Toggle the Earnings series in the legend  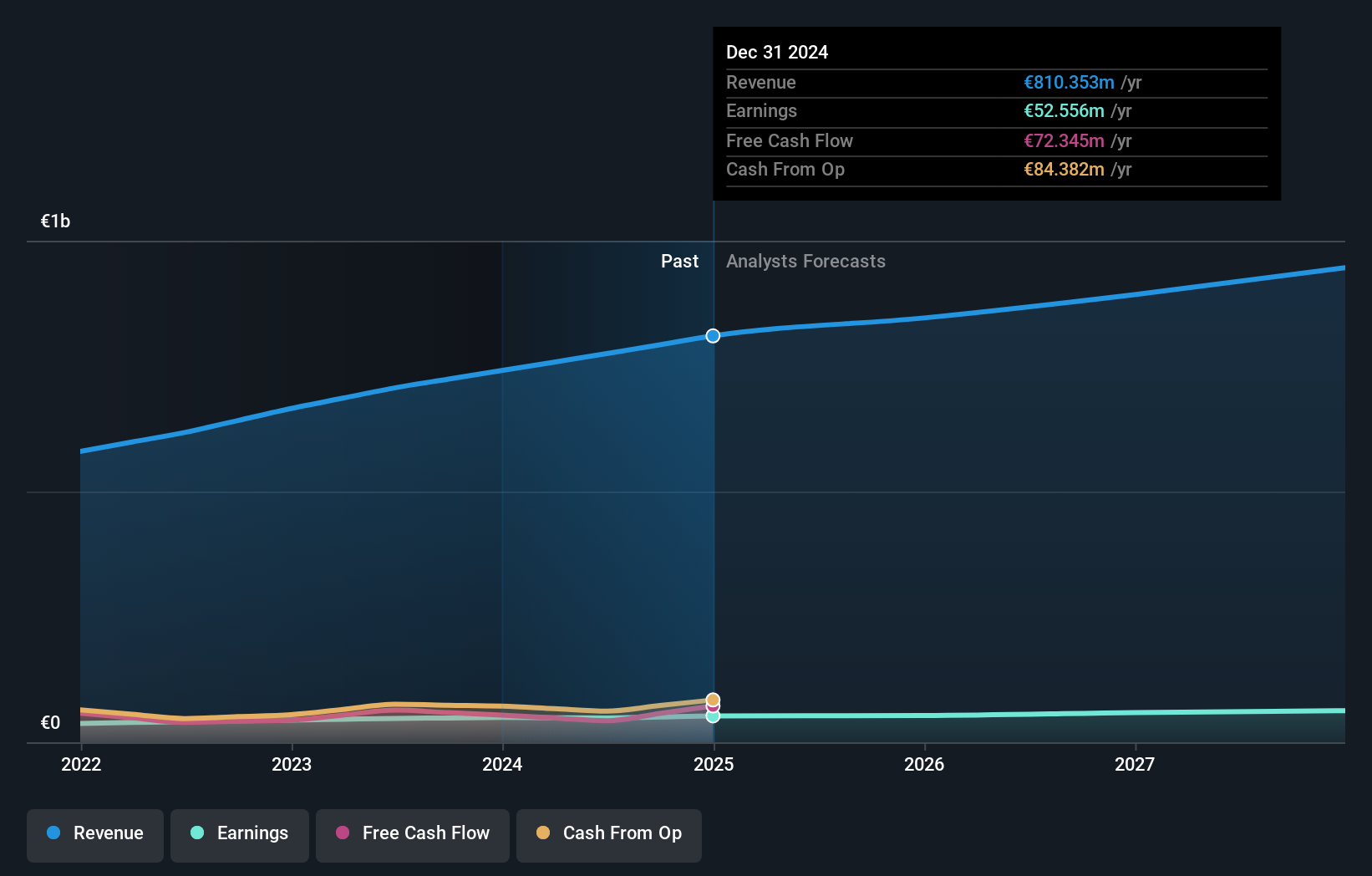240,834
